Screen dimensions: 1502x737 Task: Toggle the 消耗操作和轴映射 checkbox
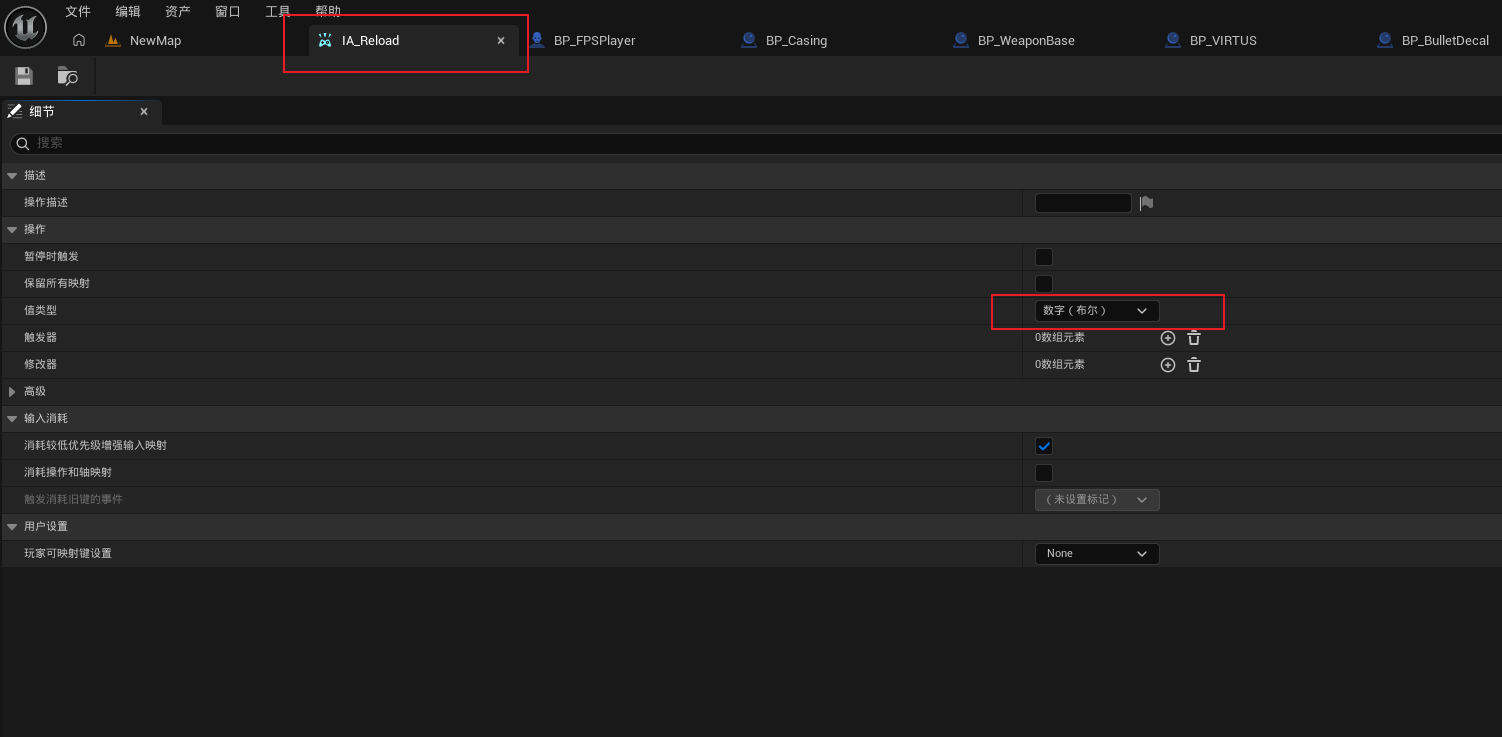point(1044,473)
